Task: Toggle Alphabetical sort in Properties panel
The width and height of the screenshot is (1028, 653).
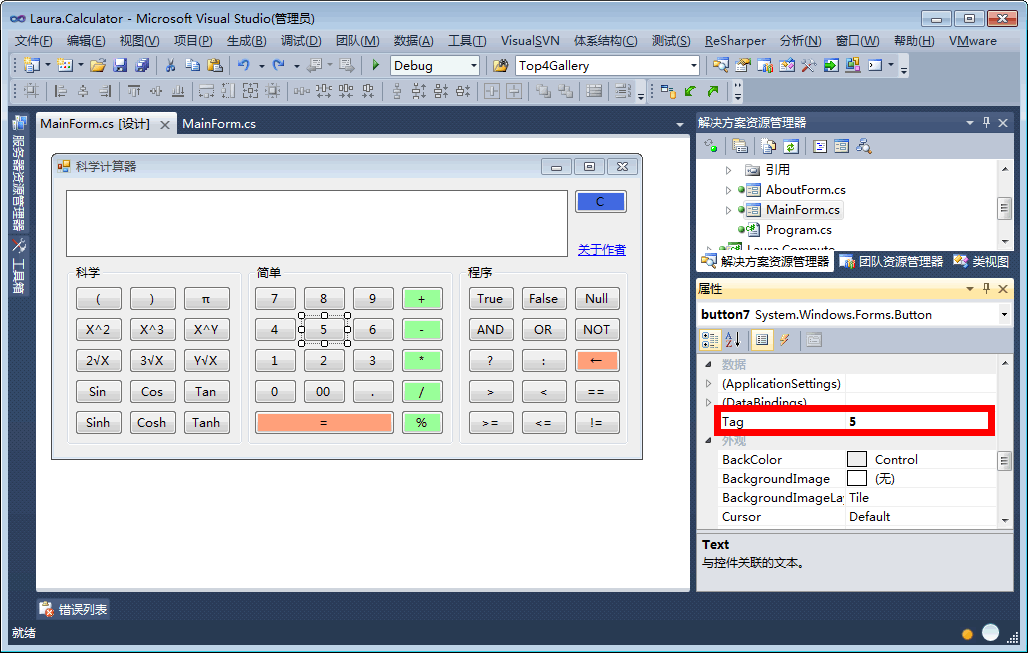Action: (x=733, y=340)
